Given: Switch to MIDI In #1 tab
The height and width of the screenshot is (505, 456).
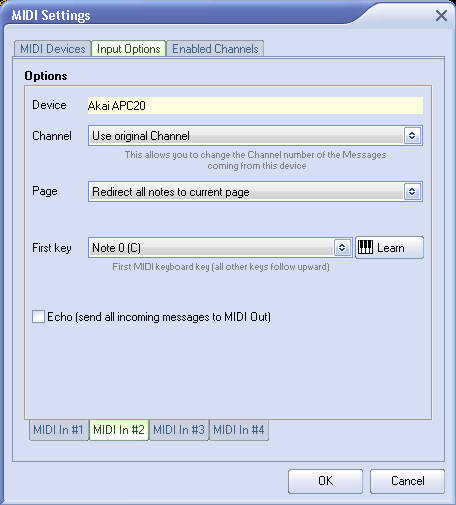Looking at the screenshot, I should (58, 430).
